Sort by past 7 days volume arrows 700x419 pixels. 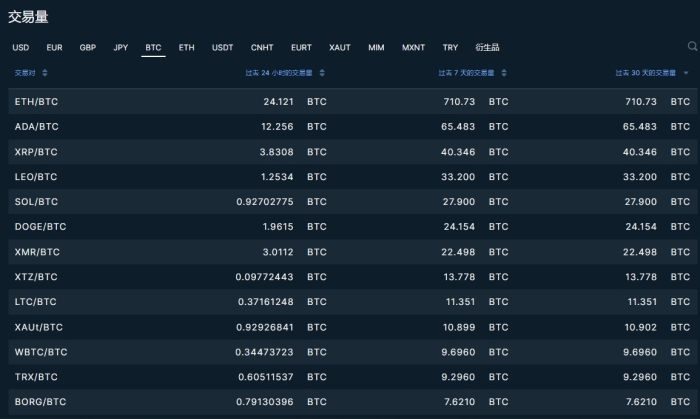pyautogui.click(x=503, y=73)
